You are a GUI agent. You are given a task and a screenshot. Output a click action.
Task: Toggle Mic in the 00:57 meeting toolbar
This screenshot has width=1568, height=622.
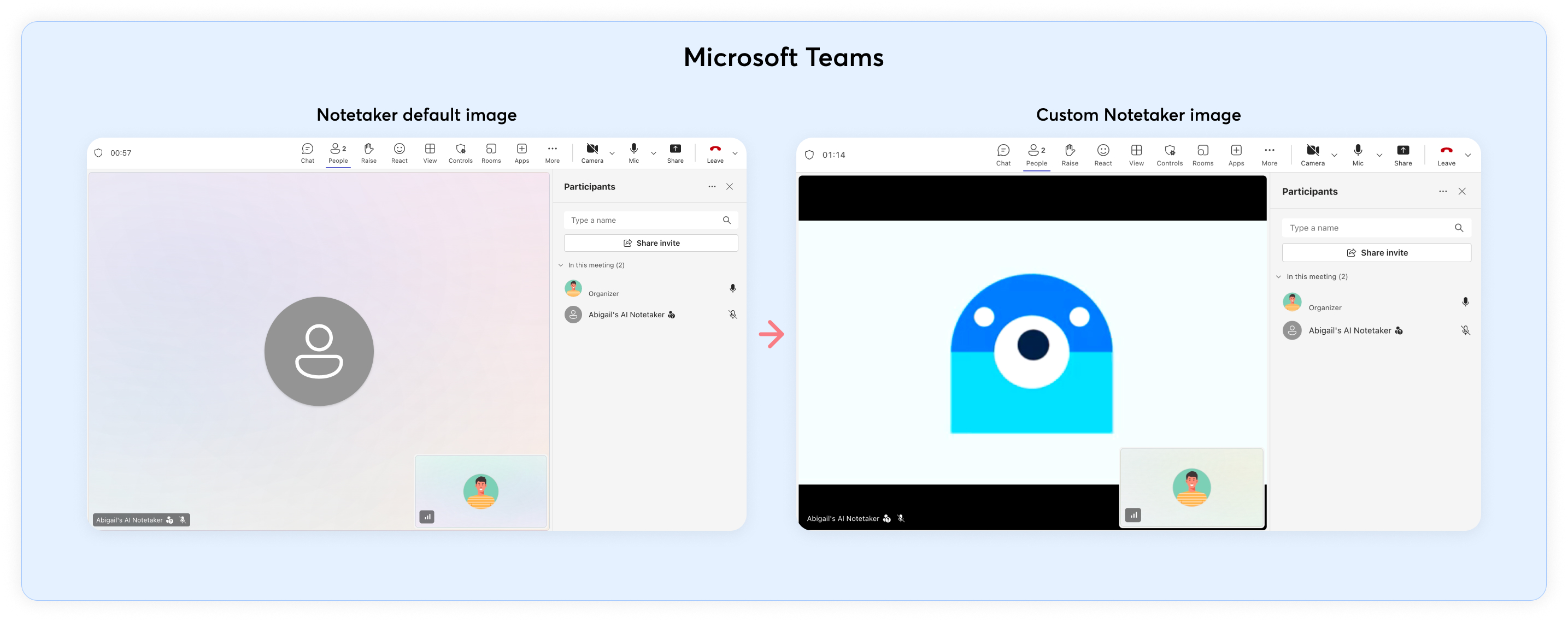point(633,152)
